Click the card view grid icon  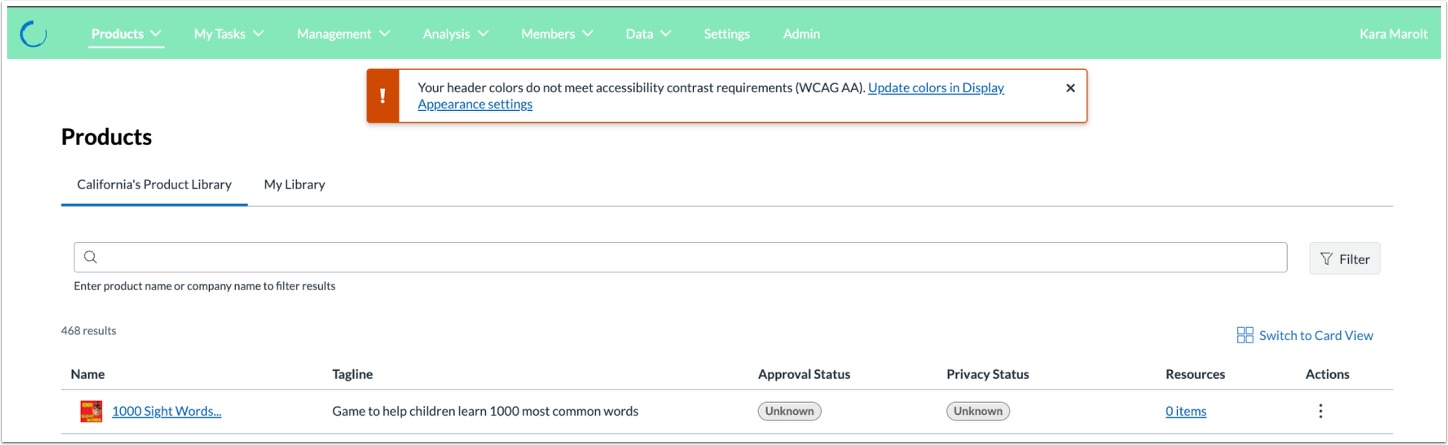click(x=1245, y=335)
